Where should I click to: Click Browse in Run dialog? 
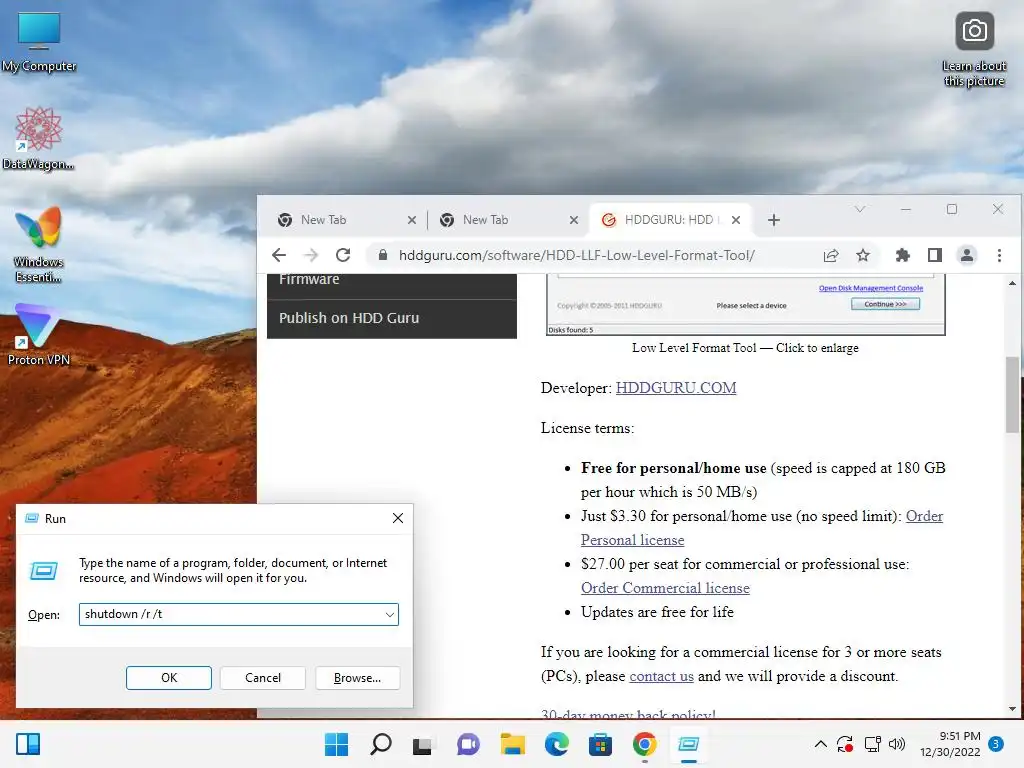[x=357, y=678]
